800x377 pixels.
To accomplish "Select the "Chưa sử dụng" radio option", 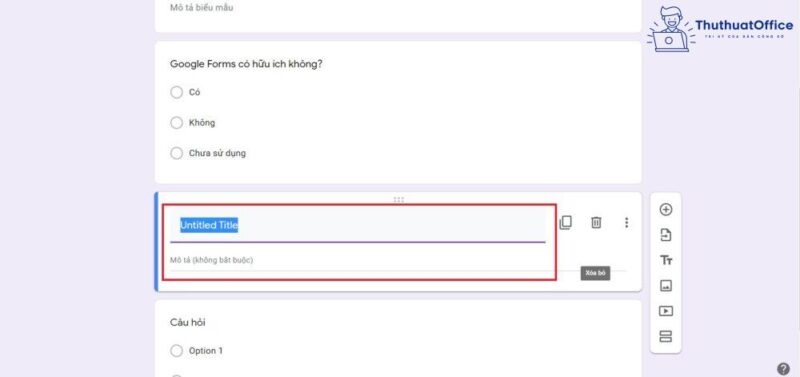I will coord(177,153).
